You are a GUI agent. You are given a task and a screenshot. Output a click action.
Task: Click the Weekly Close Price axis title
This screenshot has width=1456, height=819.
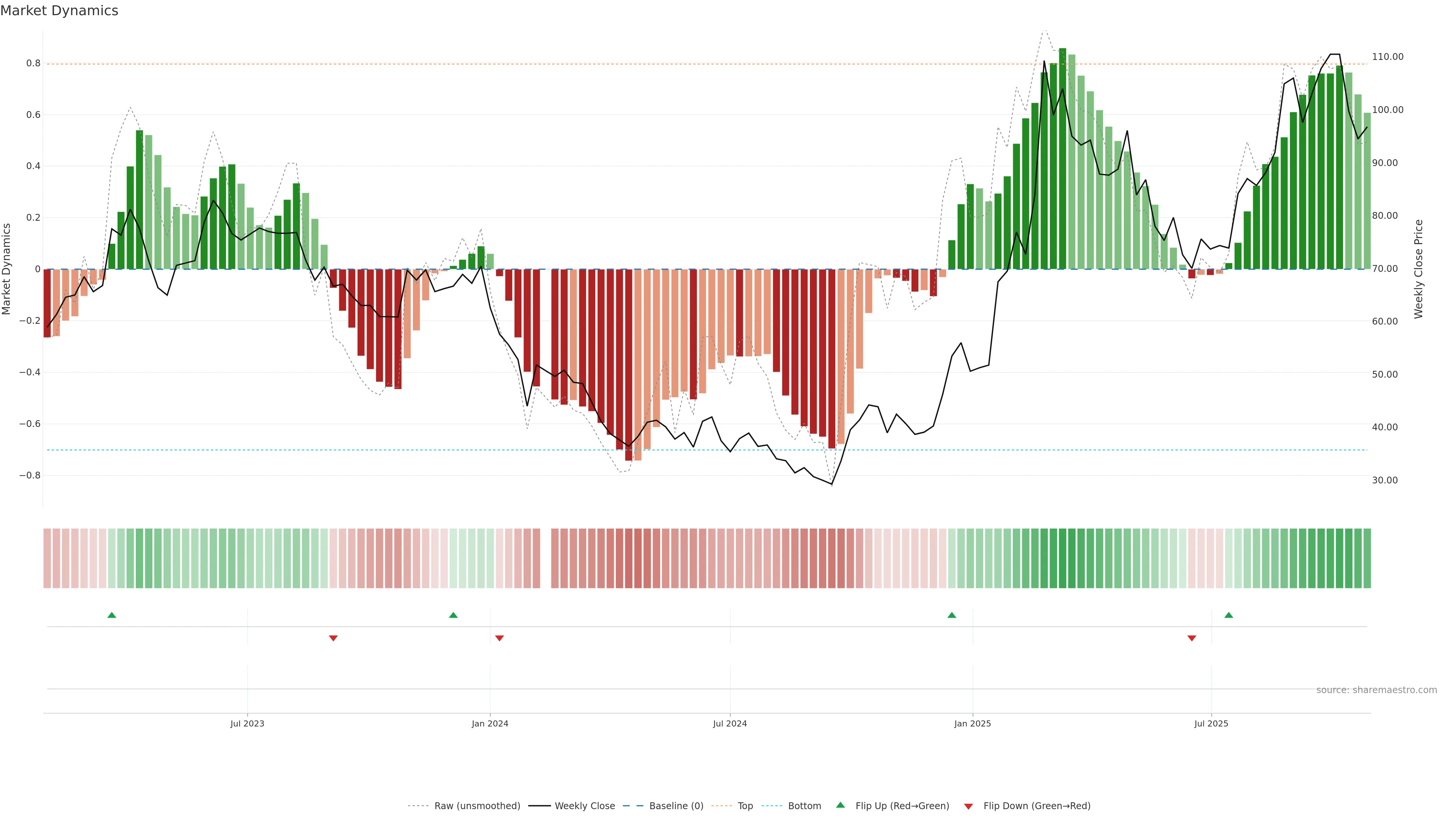pyautogui.click(x=1419, y=269)
